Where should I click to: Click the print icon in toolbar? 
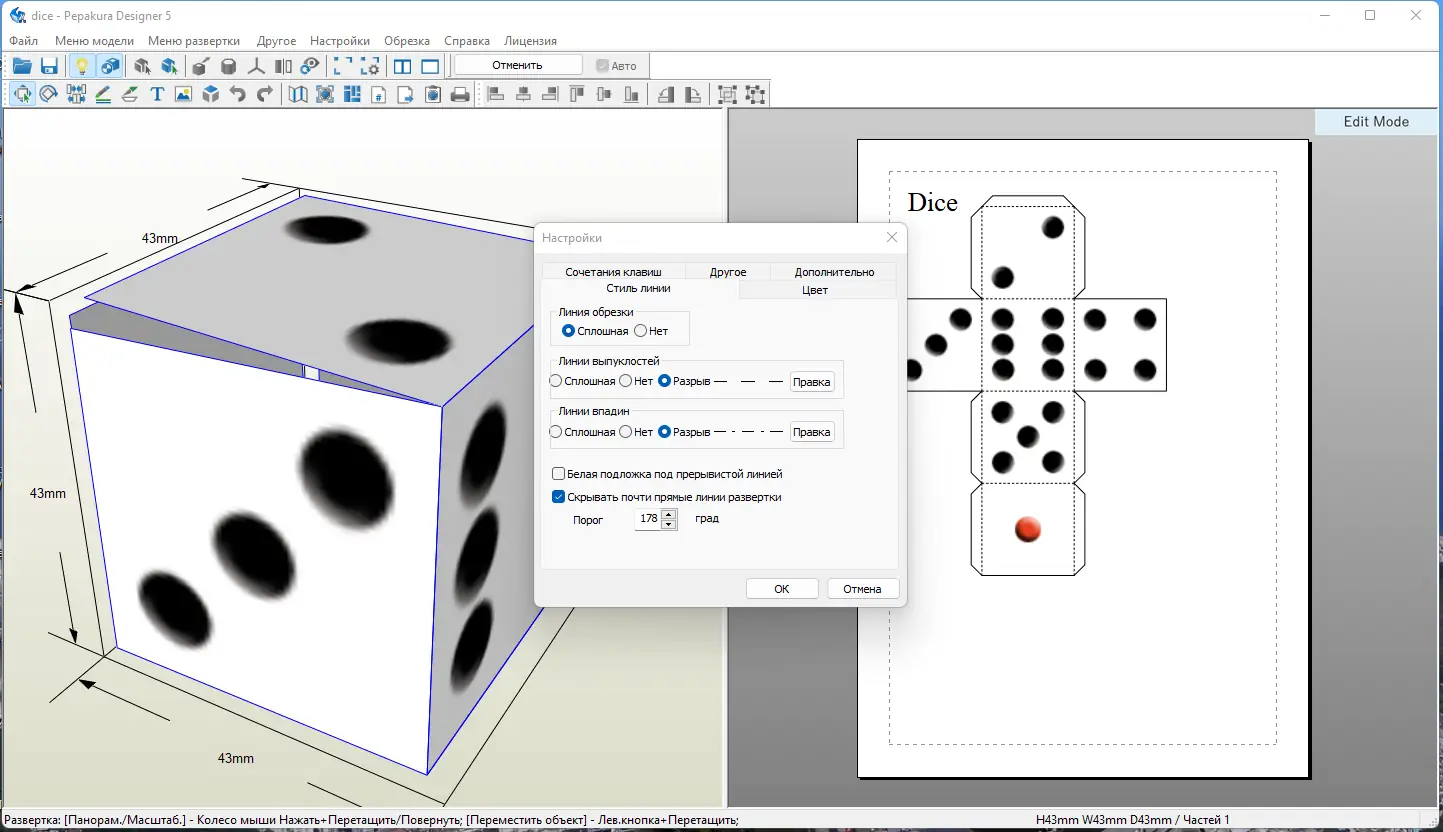tap(460, 94)
